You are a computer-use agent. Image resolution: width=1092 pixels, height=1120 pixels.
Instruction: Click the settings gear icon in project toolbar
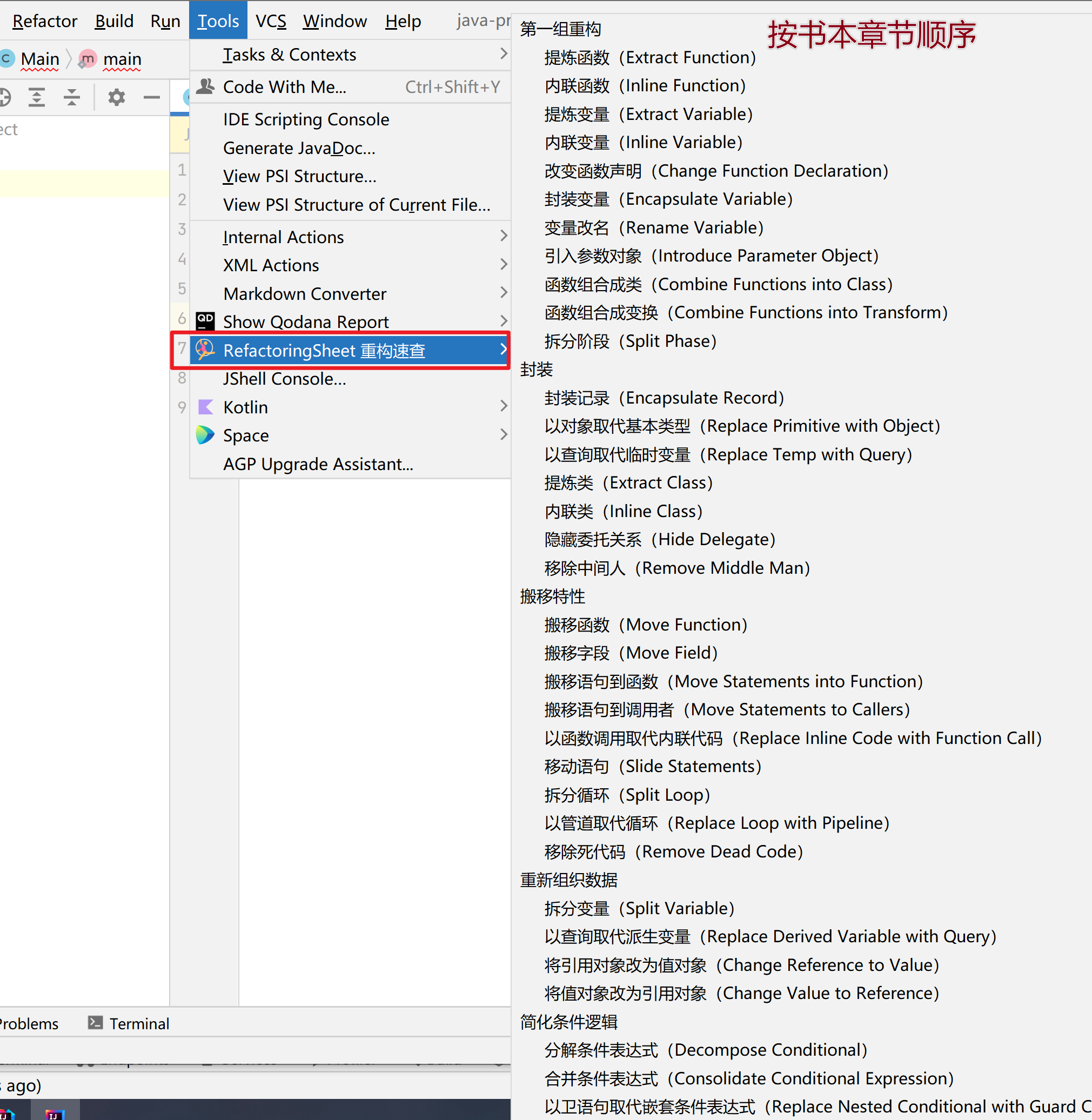(116, 97)
